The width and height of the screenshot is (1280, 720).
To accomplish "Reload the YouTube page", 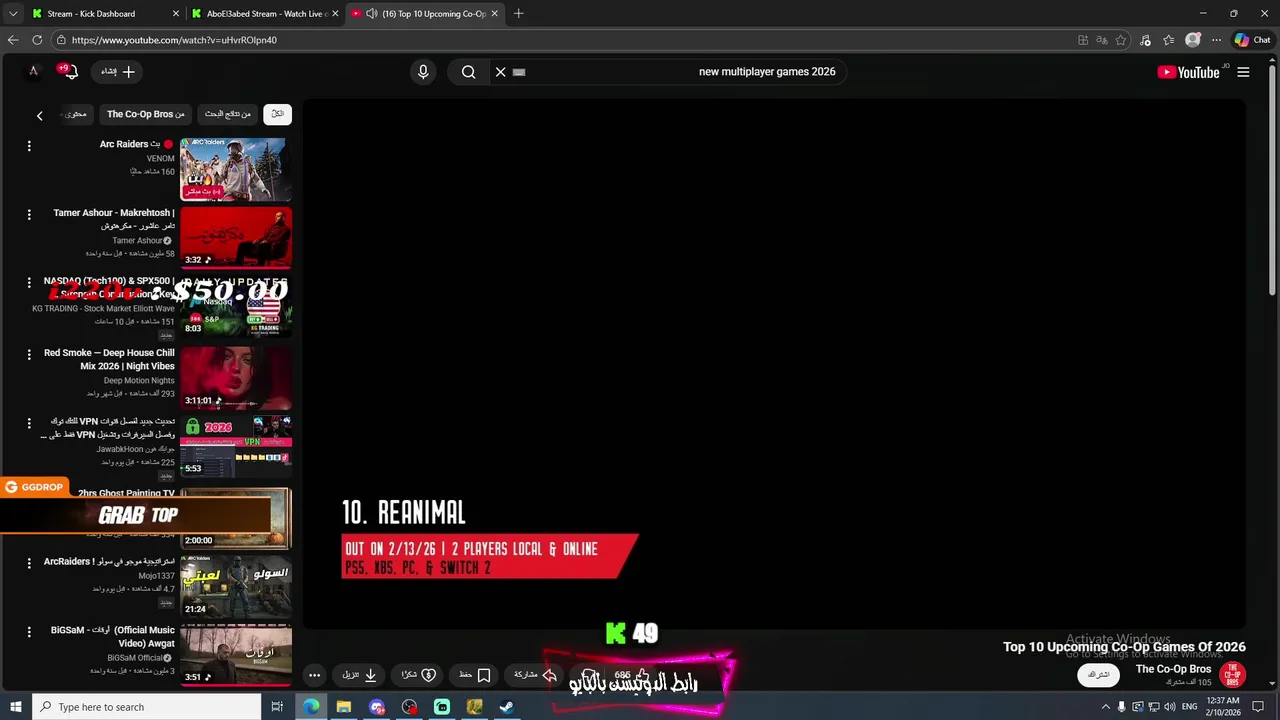I will pos(37,40).
